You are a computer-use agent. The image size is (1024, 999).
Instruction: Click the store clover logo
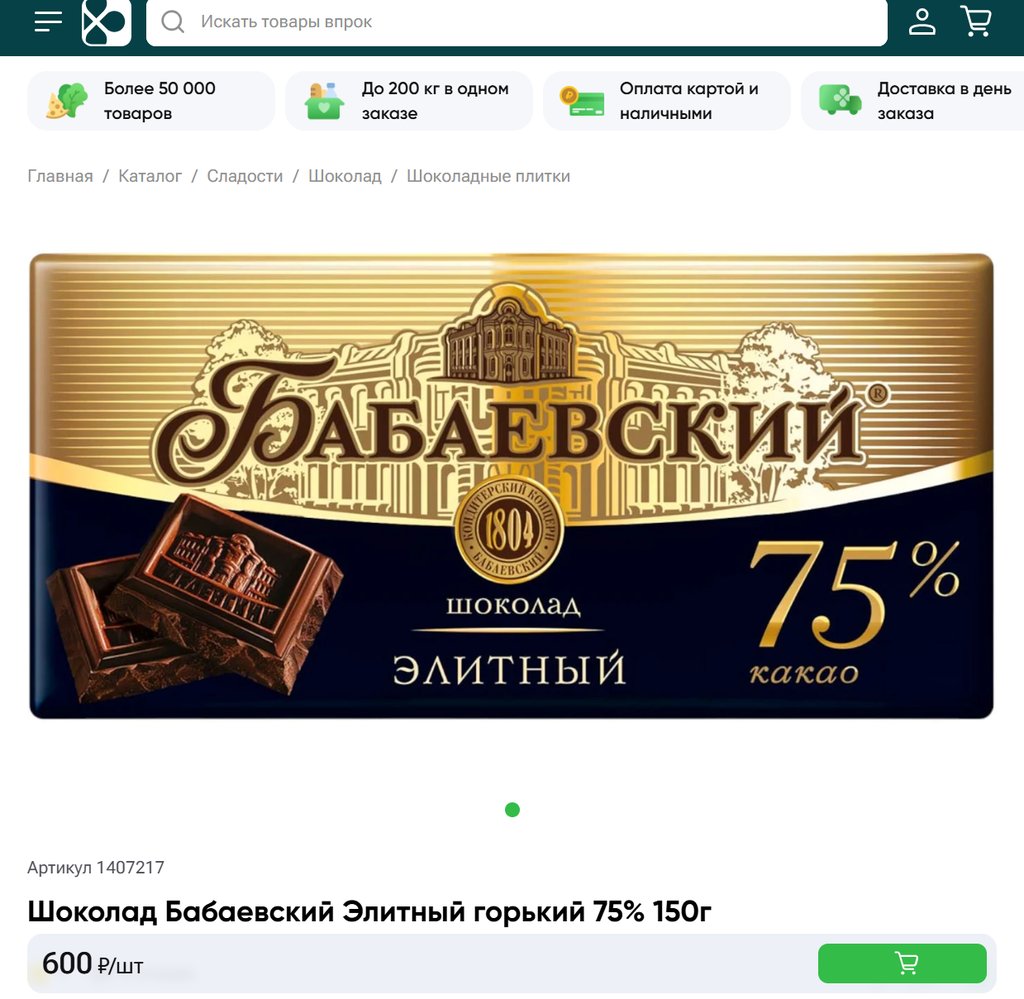point(106,22)
